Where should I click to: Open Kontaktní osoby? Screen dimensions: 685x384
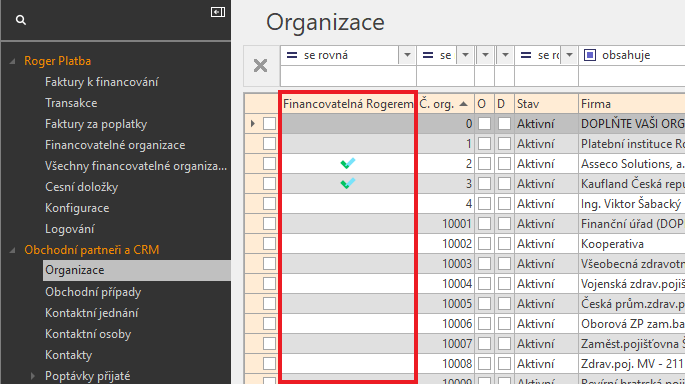[88, 334]
